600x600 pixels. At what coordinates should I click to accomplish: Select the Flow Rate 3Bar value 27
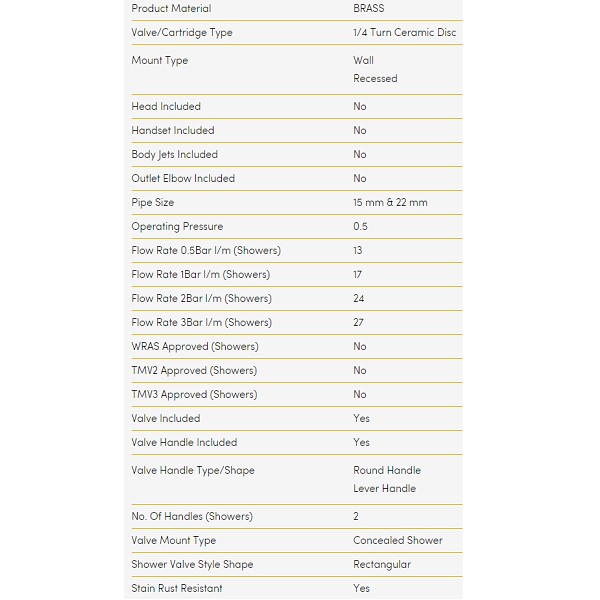[x=358, y=322]
